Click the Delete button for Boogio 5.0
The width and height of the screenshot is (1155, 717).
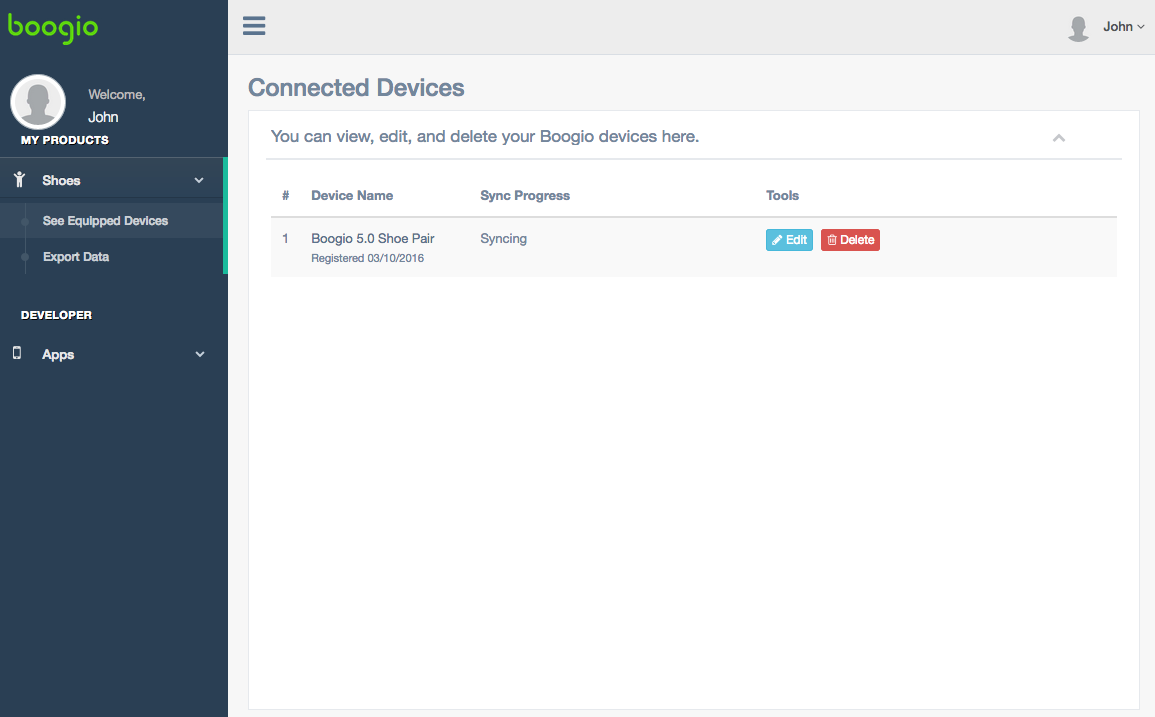(850, 239)
